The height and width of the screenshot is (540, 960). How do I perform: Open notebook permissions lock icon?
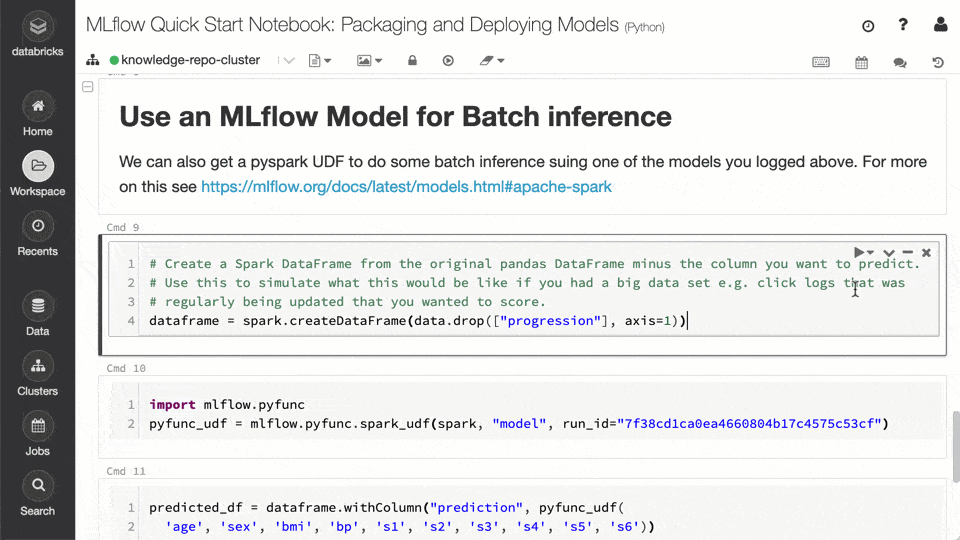pos(412,61)
